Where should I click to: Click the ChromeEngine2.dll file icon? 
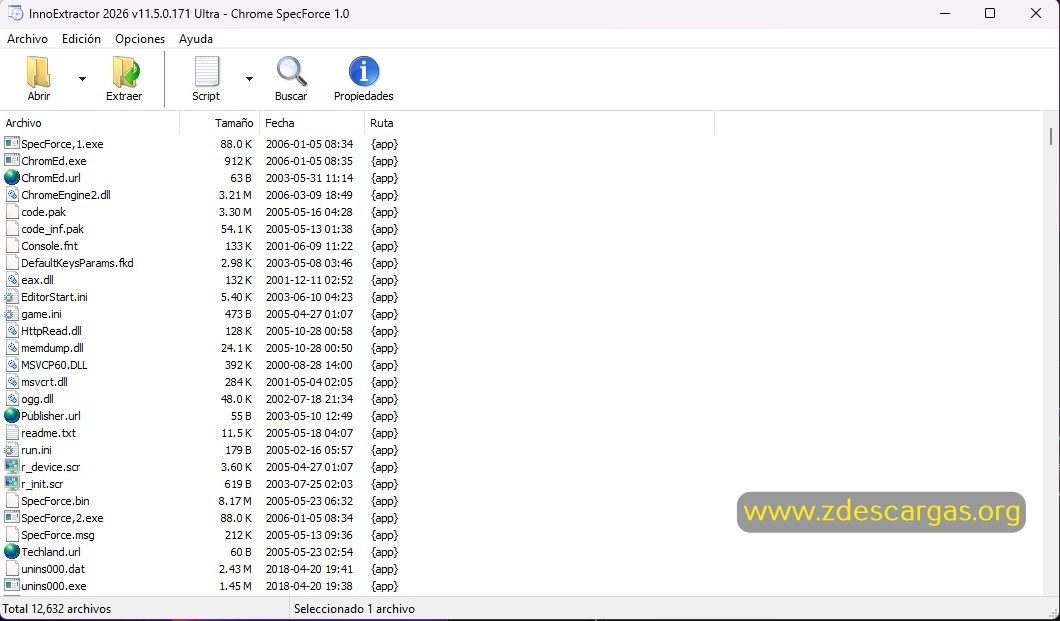tap(11, 195)
